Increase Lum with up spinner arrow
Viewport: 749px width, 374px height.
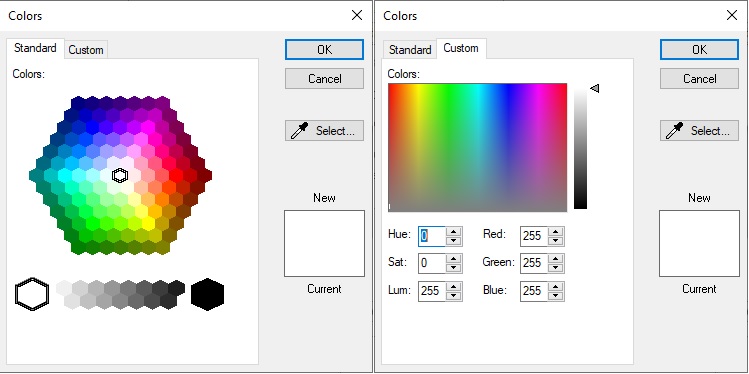(454, 286)
